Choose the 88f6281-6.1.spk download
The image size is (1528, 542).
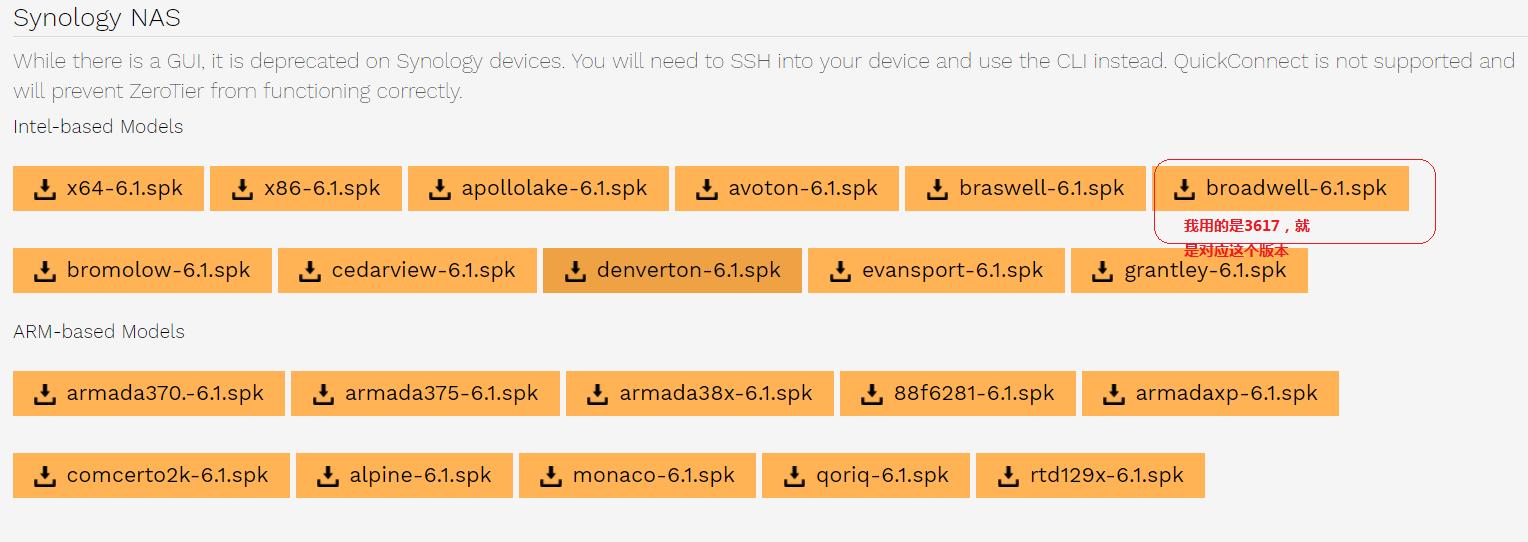pyautogui.click(x=958, y=394)
